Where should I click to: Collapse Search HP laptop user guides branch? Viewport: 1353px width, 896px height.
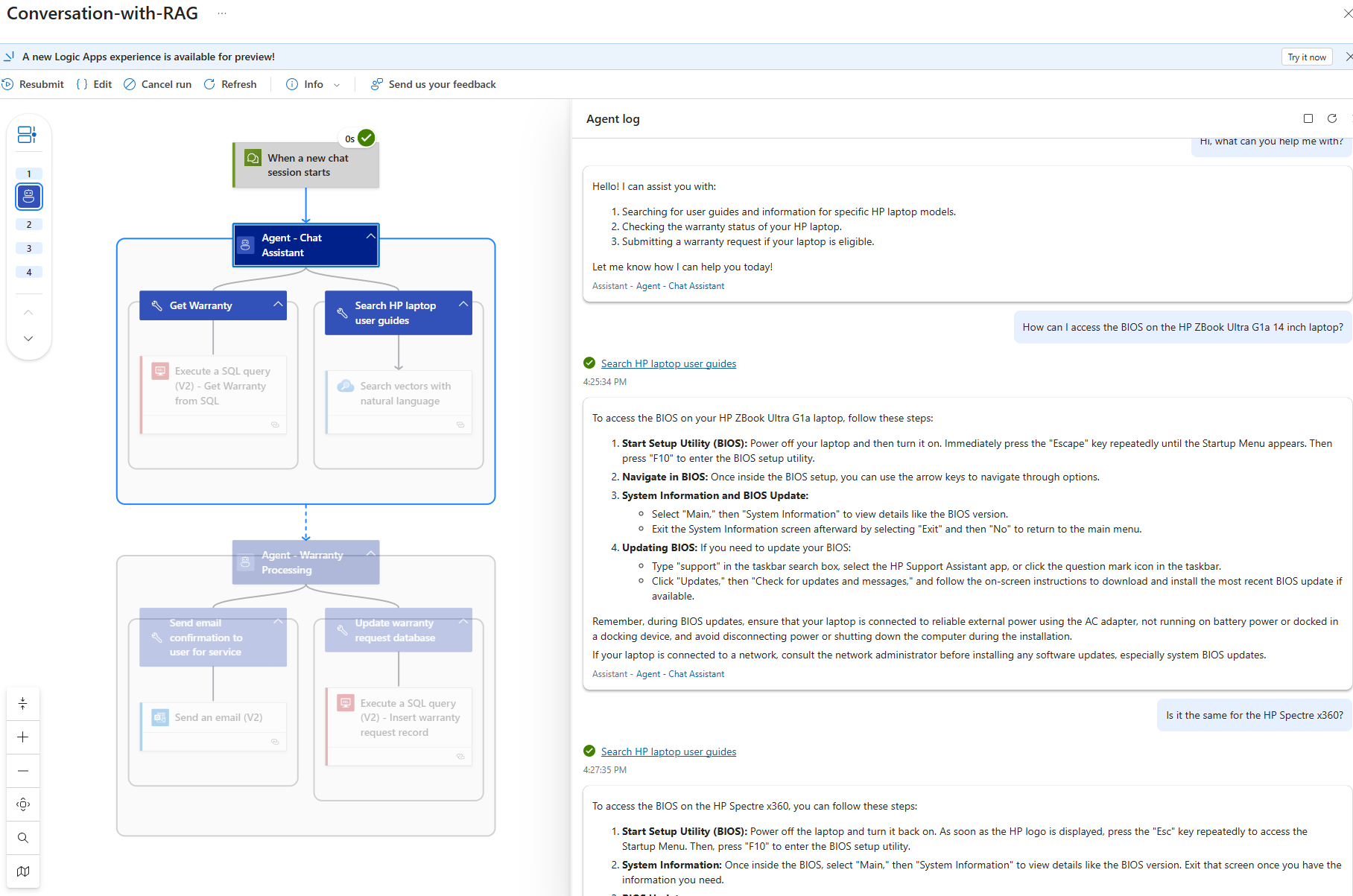point(463,304)
